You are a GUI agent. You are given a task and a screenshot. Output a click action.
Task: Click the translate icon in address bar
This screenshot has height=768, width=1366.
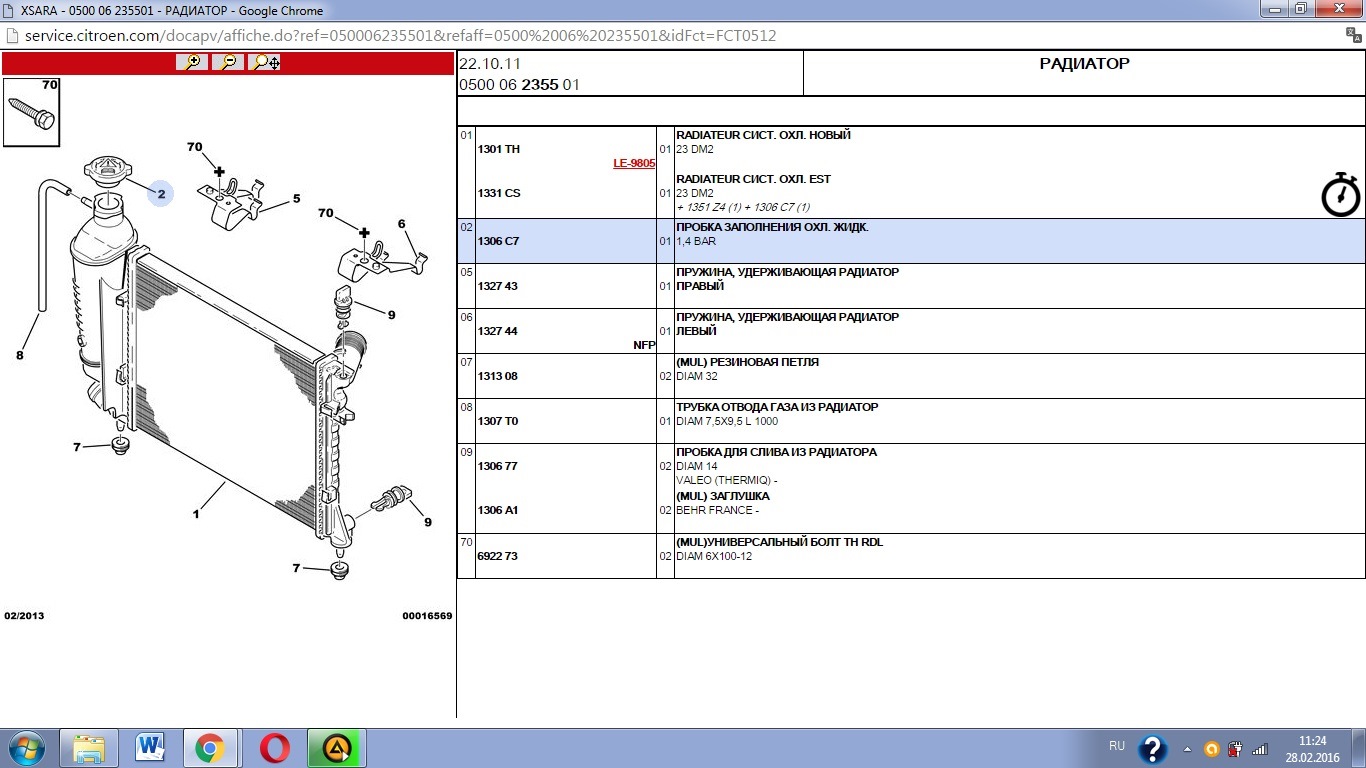click(1352, 35)
